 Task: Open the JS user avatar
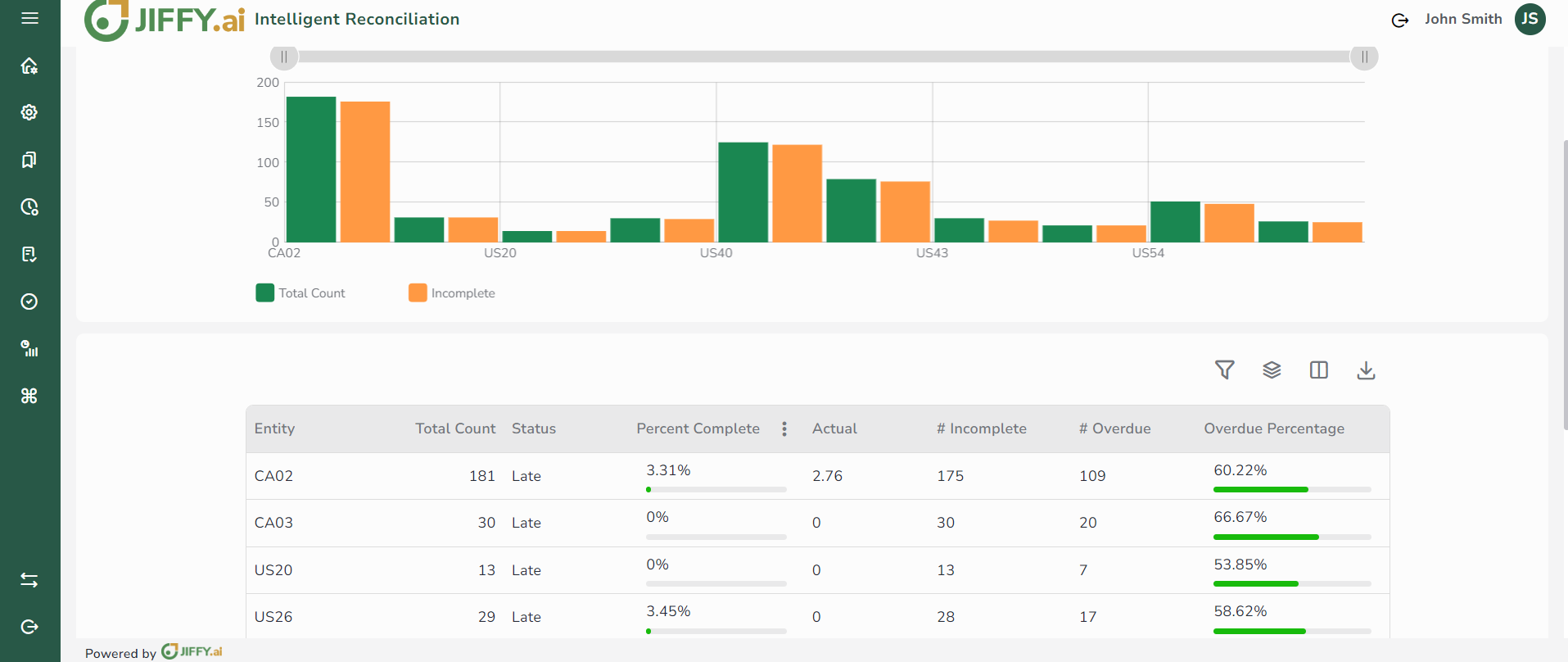[1530, 19]
